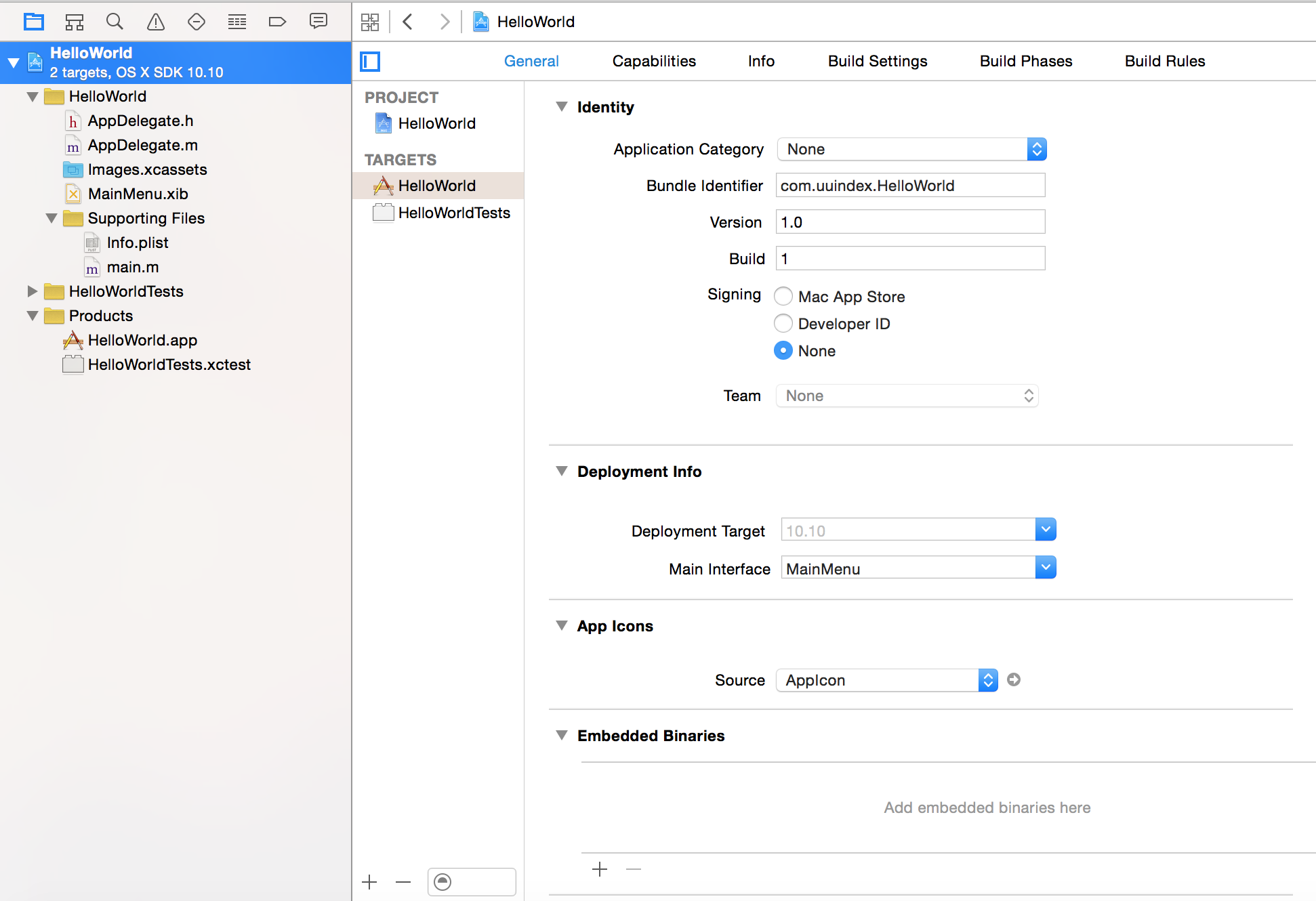The image size is (1316, 901).
Task: Add an embedded binary with plus button
Action: click(600, 869)
